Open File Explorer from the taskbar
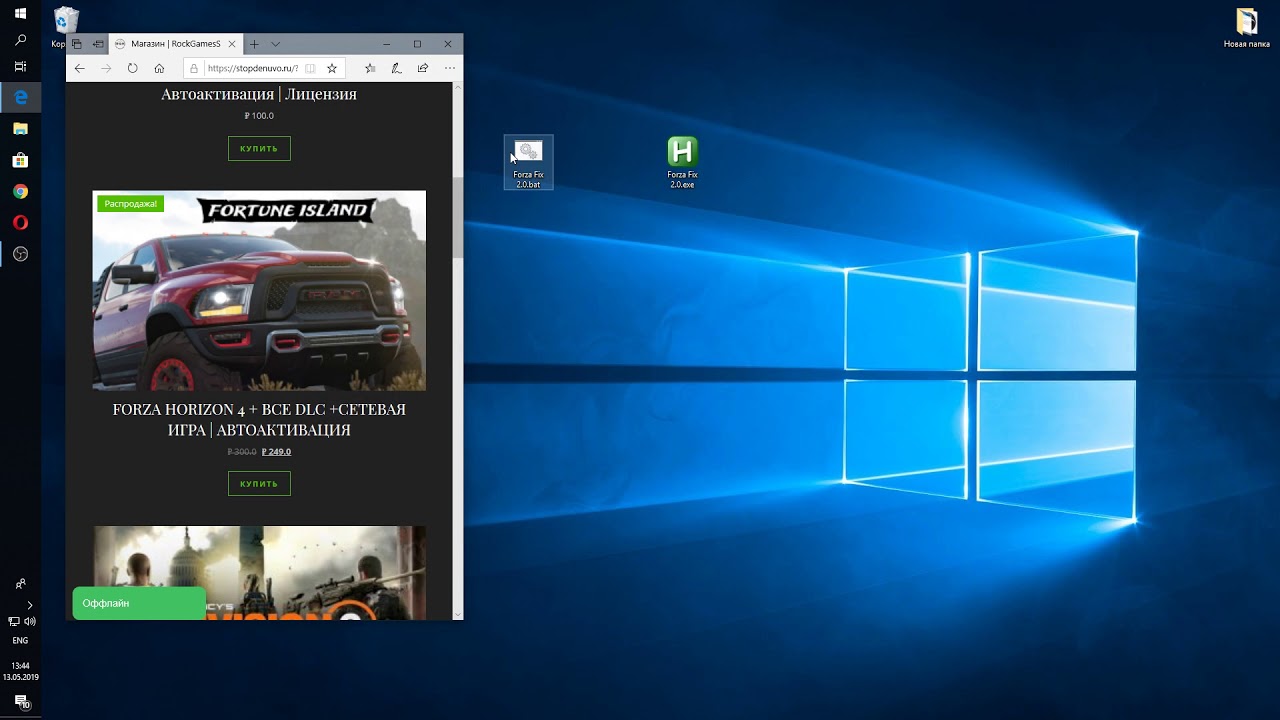The height and width of the screenshot is (720, 1280). (20, 128)
